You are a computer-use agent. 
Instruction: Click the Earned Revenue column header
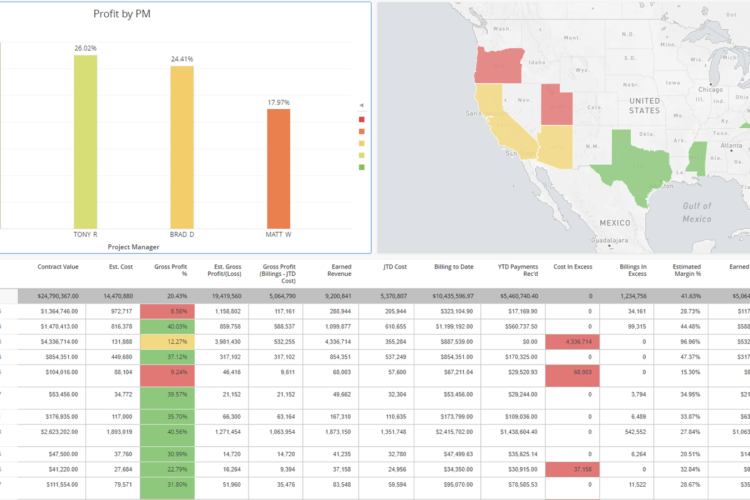[339, 270]
